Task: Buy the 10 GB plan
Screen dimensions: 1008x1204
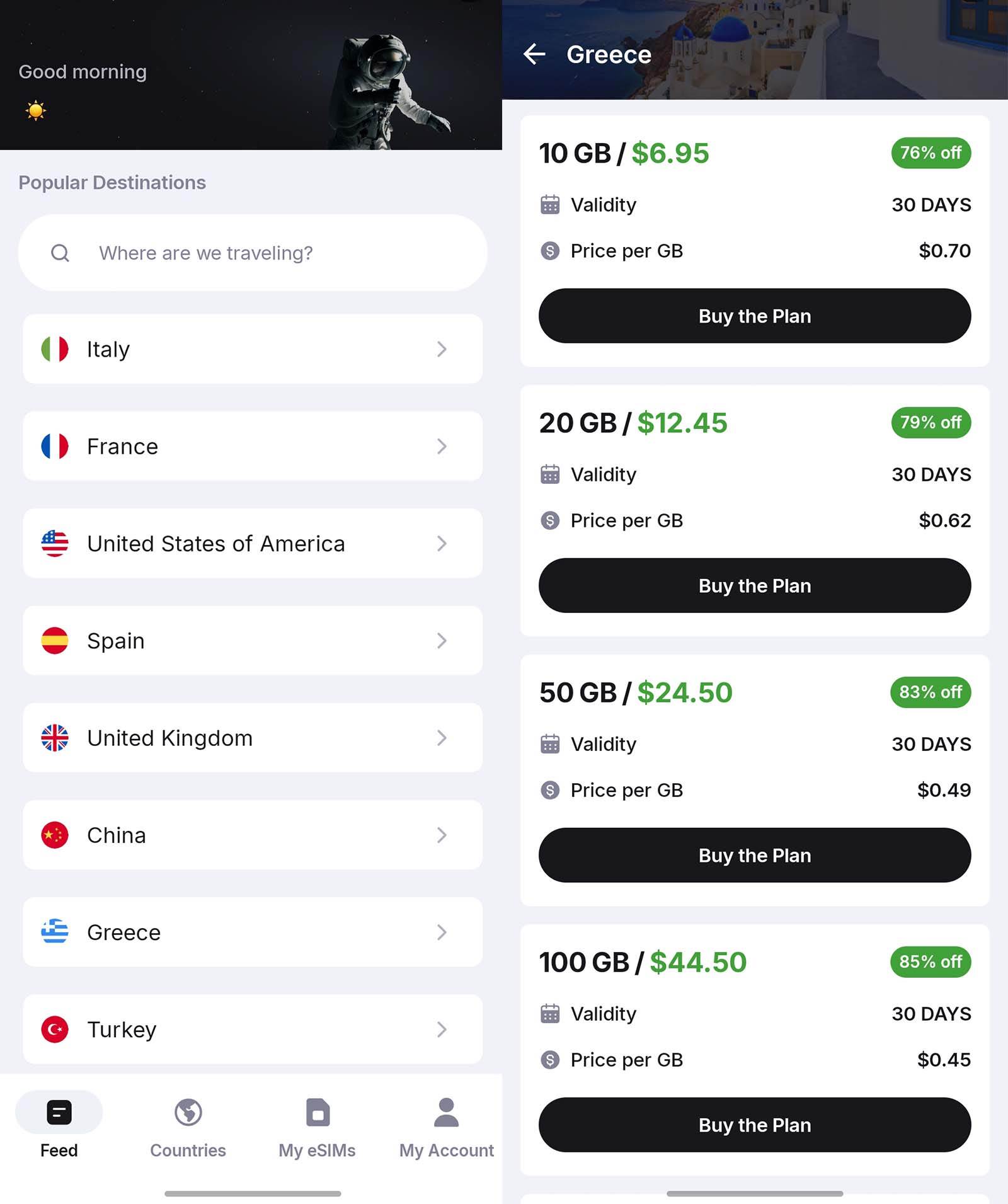Action: pos(755,316)
